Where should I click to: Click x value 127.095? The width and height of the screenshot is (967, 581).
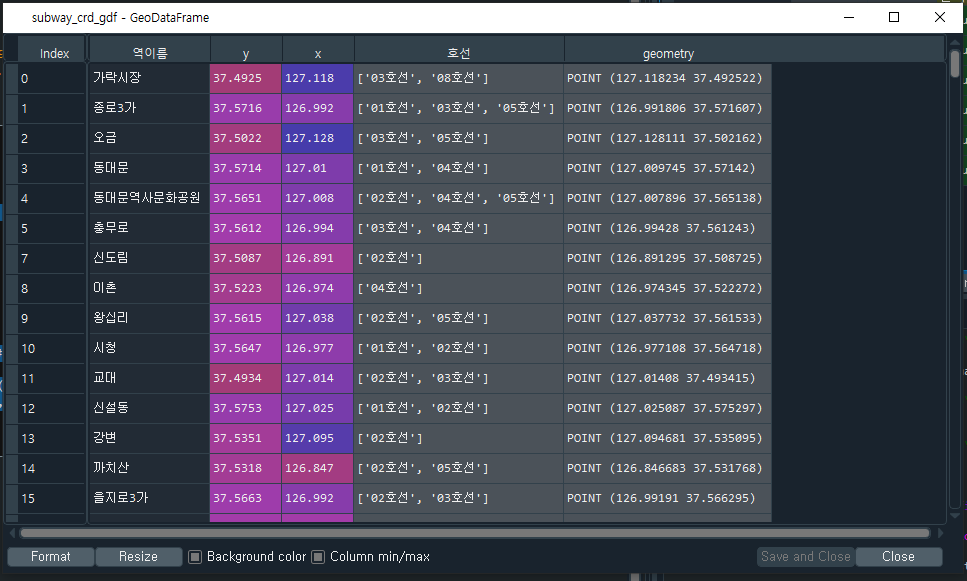pyautogui.click(x=318, y=438)
